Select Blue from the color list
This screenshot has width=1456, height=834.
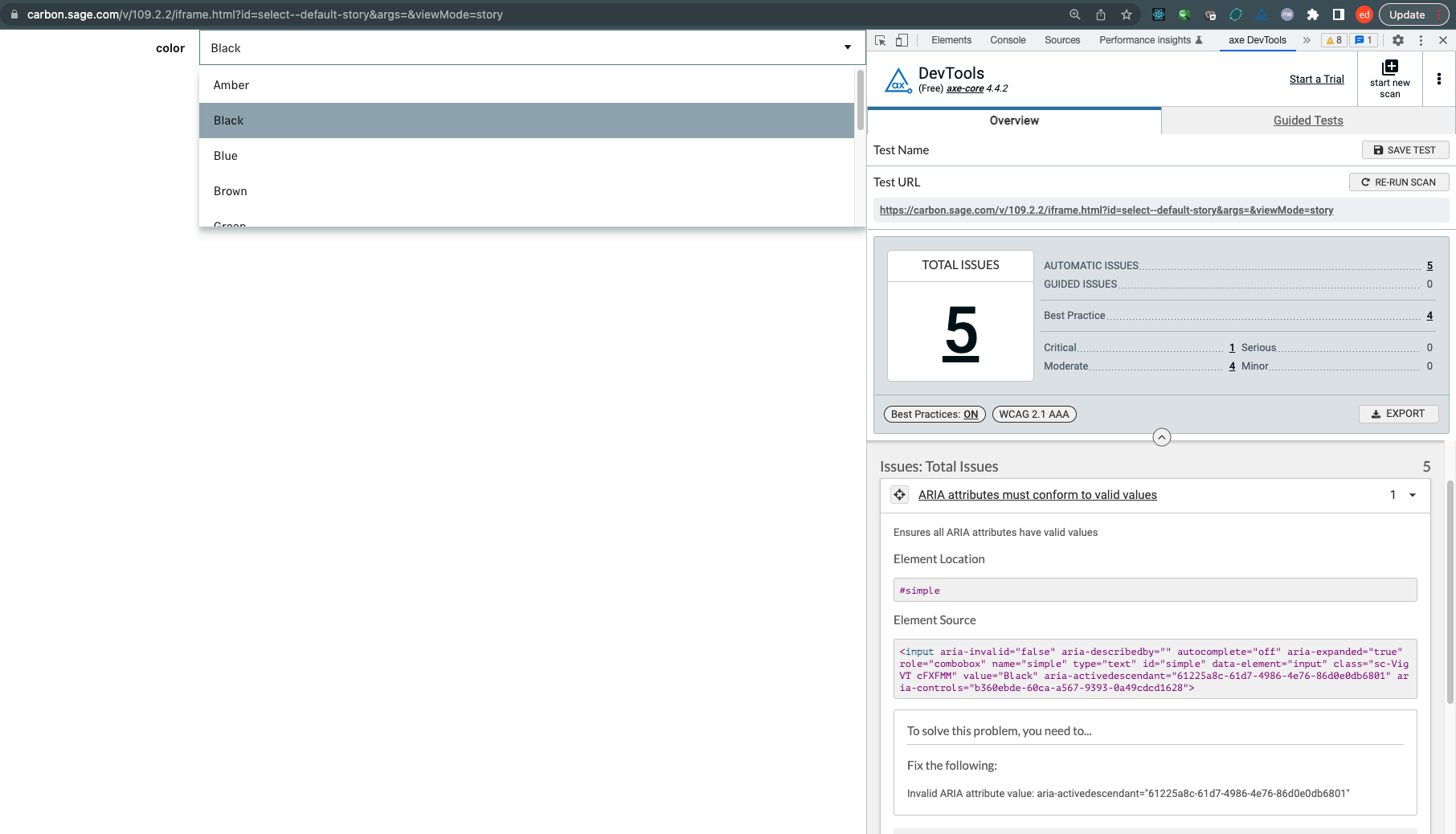(225, 156)
